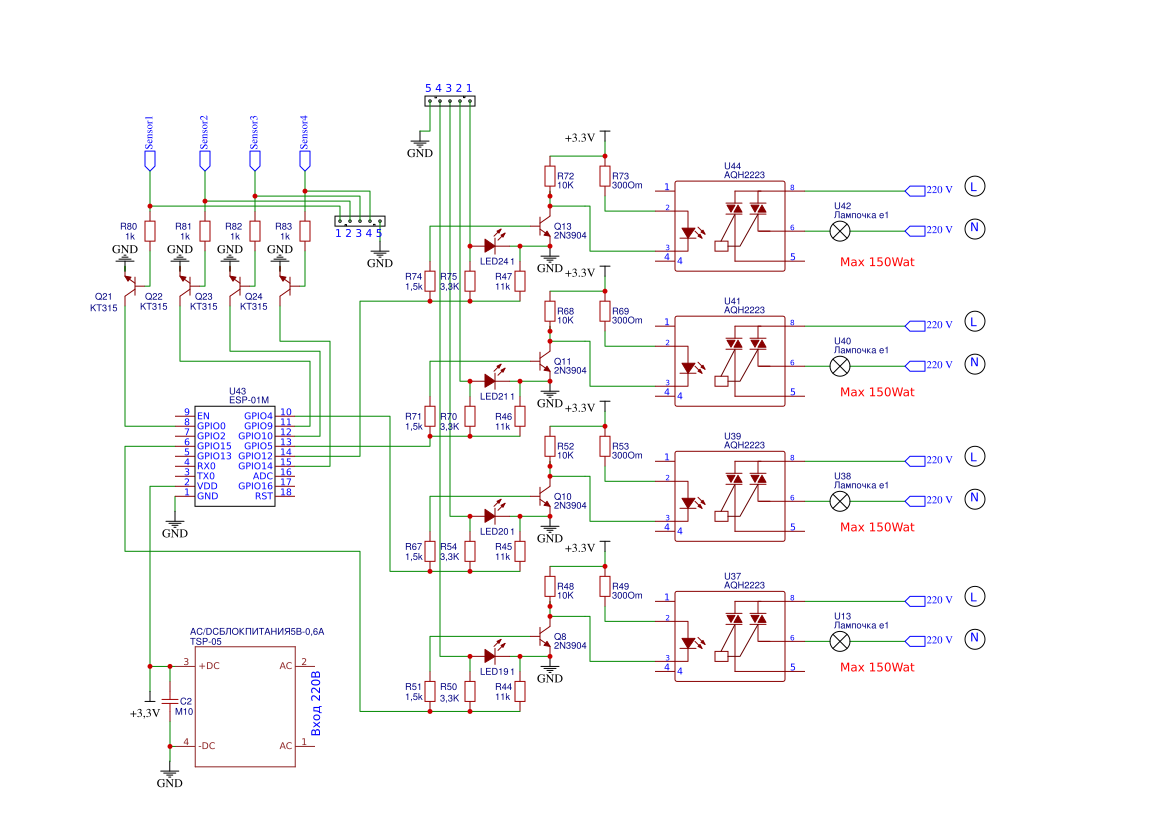The image size is (1169, 828).
Task: Click the GPIO15 pin label
Action: click(x=214, y=446)
